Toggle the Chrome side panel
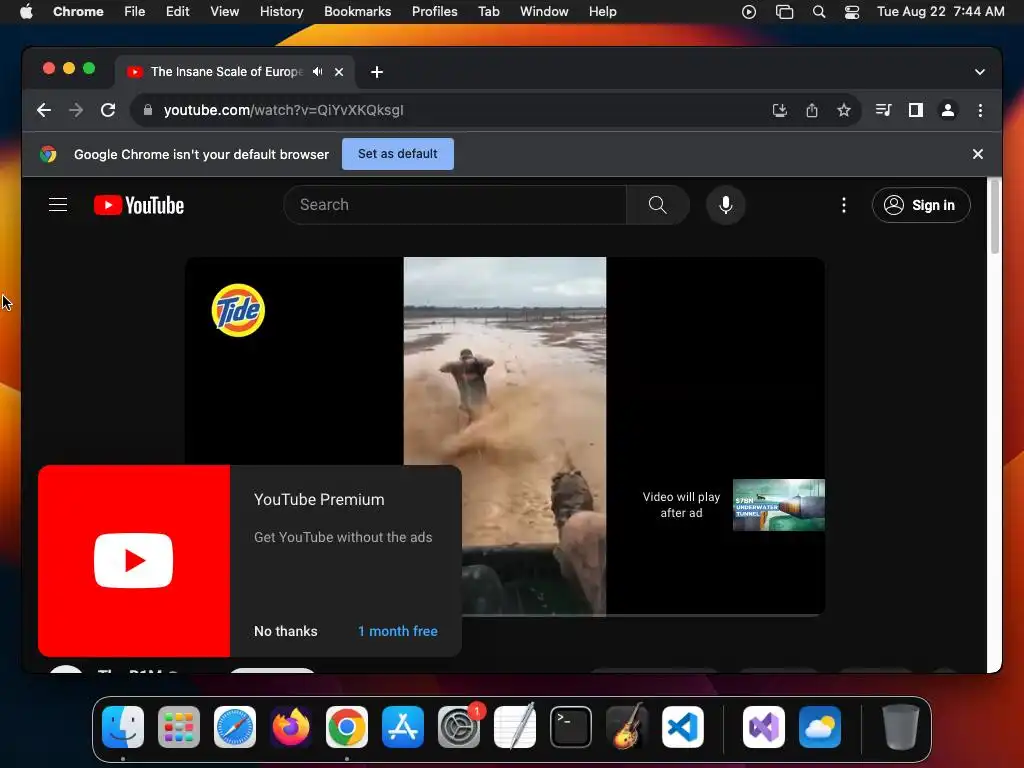This screenshot has width=1024, height=768. (x=916, y=110)
